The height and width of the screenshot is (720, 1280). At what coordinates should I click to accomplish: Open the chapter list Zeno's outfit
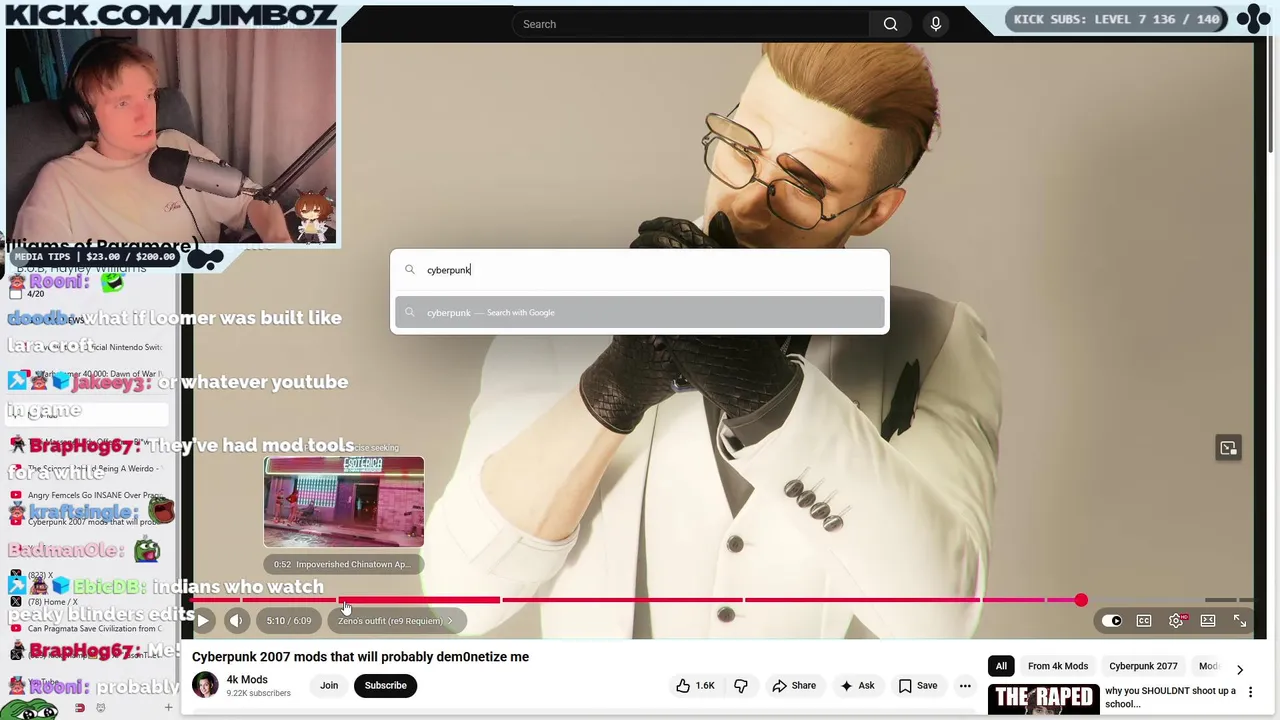pos(395,621)
